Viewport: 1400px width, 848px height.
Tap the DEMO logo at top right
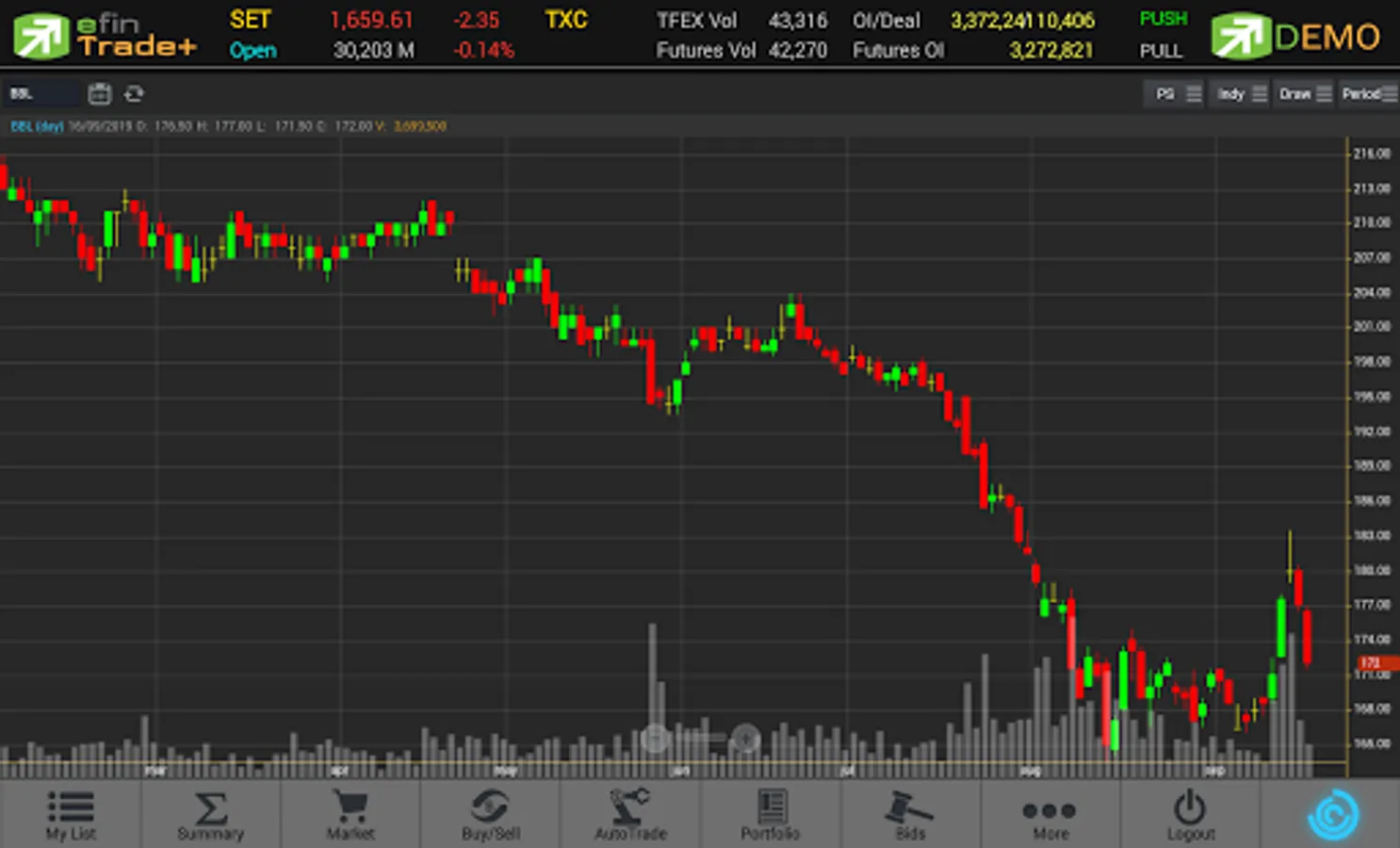[x=1295, y=37]
